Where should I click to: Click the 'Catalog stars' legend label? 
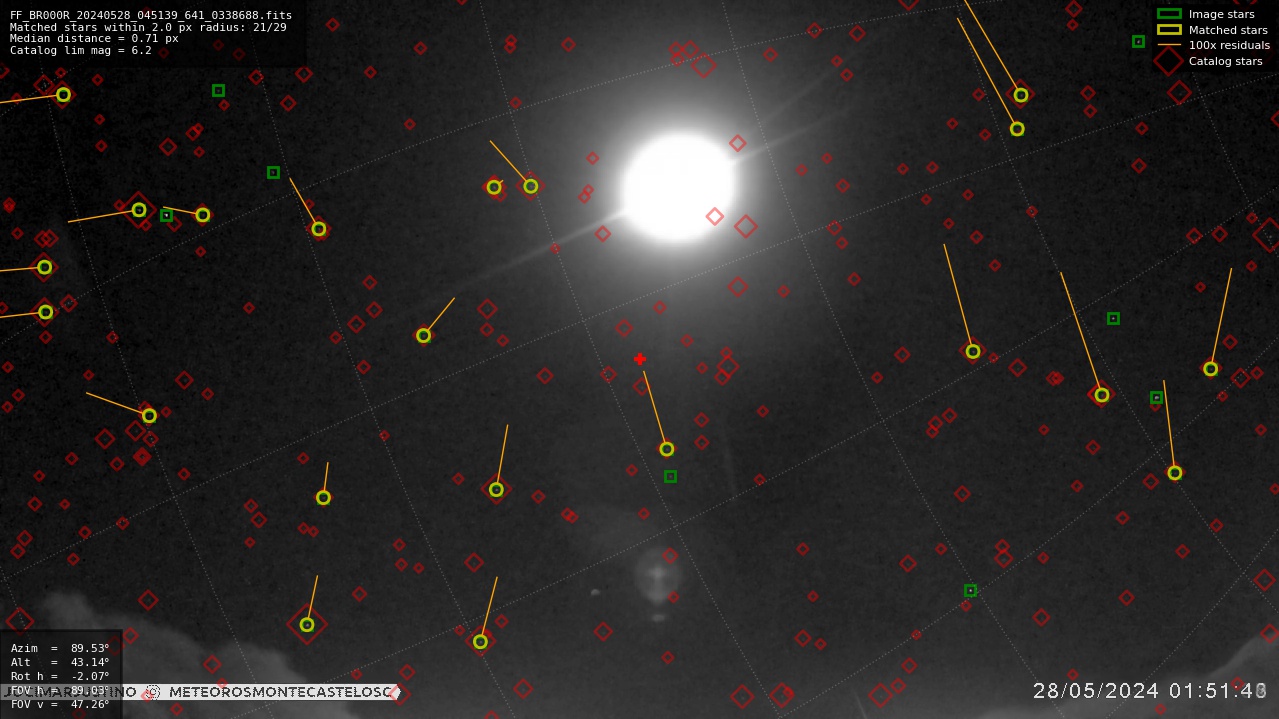tap(1225, 61)
